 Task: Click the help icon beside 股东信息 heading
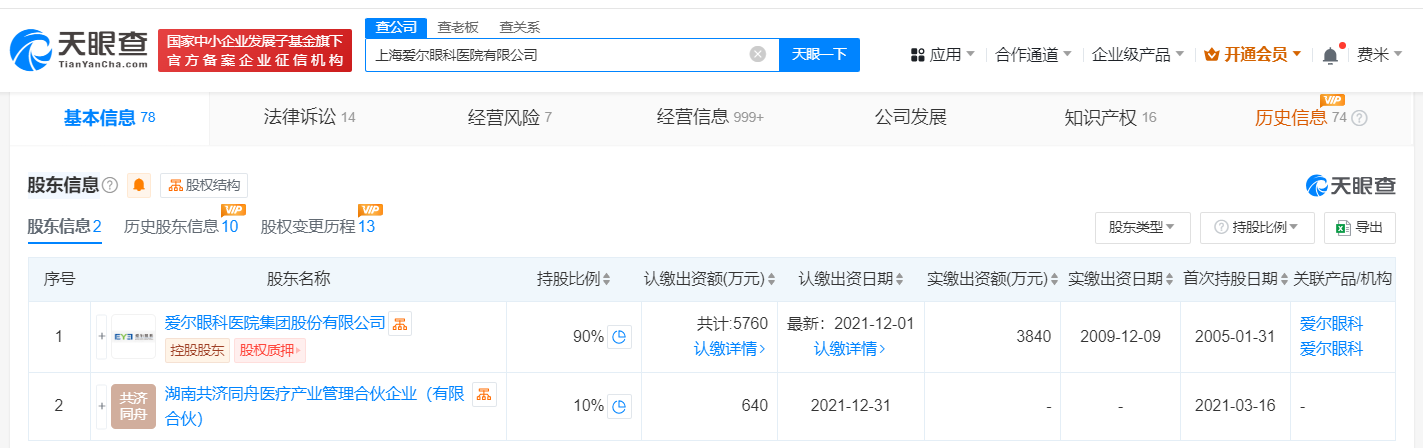[110, 185]
